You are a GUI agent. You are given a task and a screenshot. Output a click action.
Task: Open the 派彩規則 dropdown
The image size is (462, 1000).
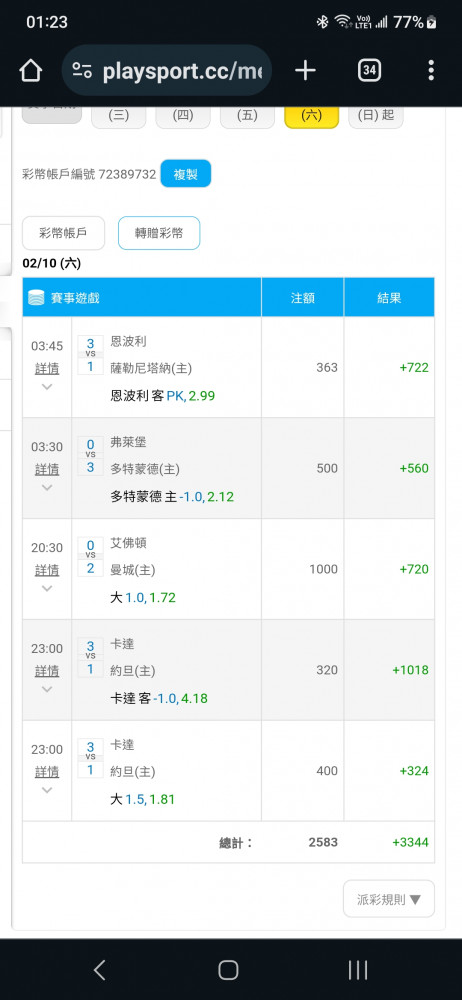tap(389, 899)
